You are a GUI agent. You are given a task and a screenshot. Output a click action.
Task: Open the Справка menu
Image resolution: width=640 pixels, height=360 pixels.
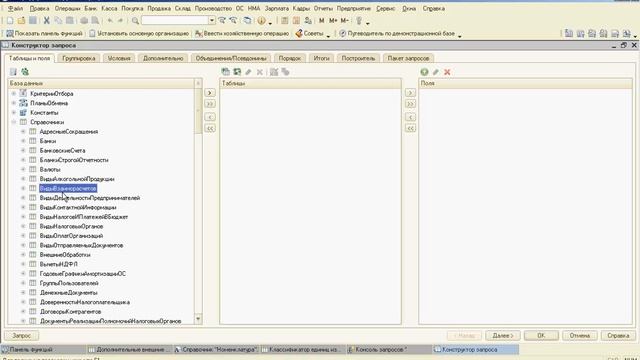pyautogui.click(x=433, y=8)
